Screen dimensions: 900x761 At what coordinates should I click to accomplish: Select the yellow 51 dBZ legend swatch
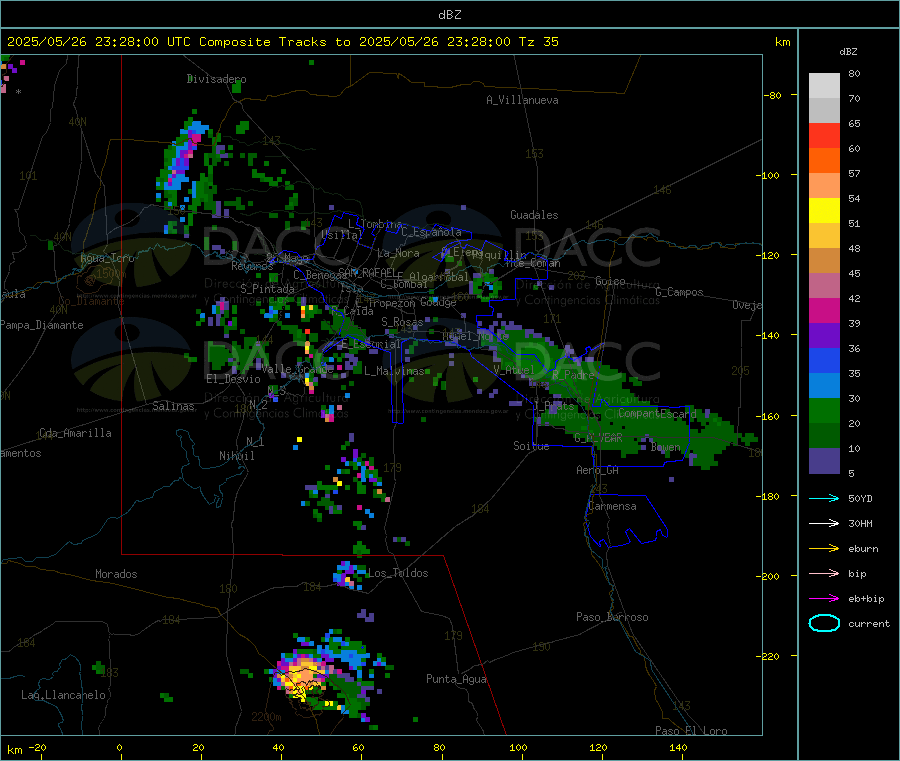pyautogui.click(x=824, y=211)
